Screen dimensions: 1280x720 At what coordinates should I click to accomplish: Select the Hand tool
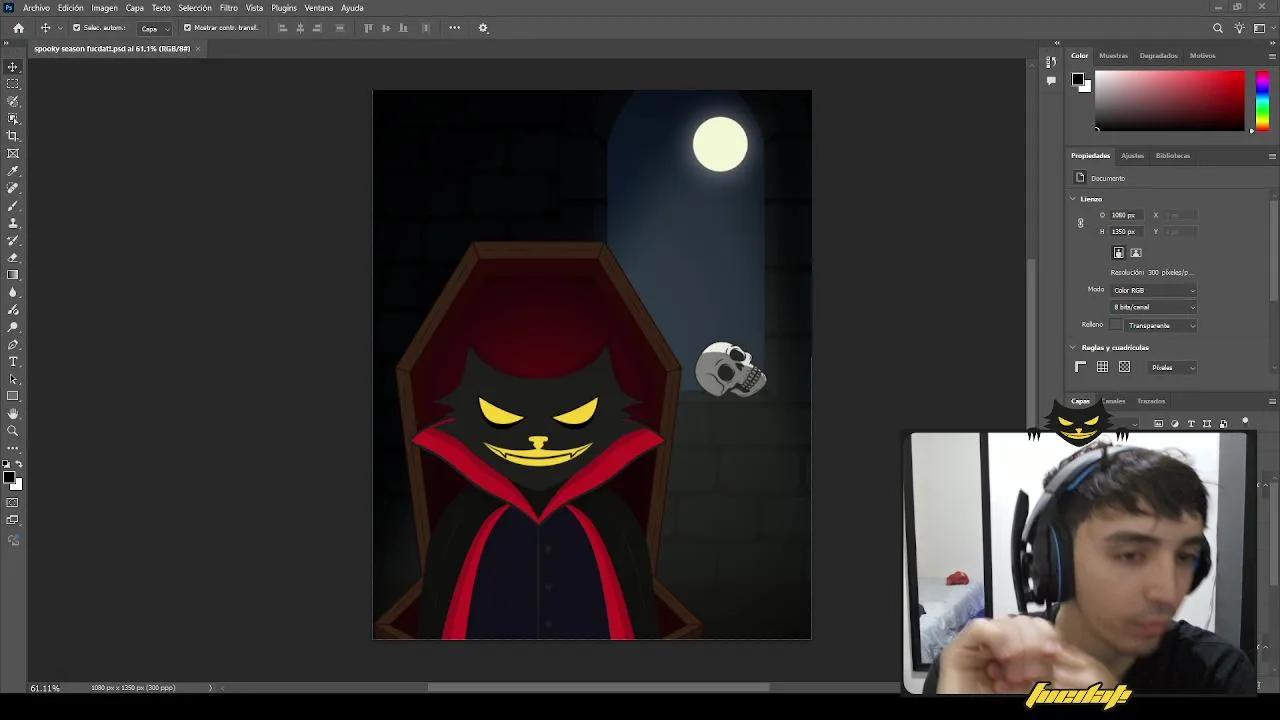coord(13,413)
